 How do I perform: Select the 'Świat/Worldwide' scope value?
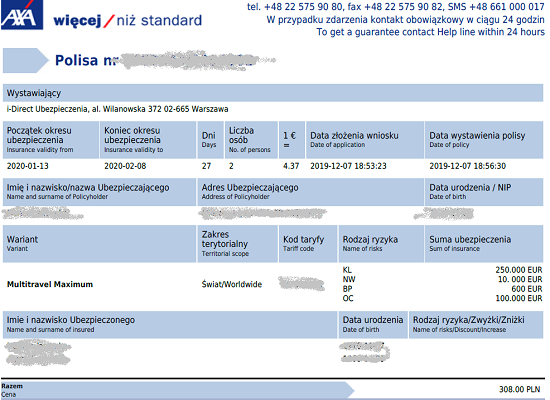(232, 284)
